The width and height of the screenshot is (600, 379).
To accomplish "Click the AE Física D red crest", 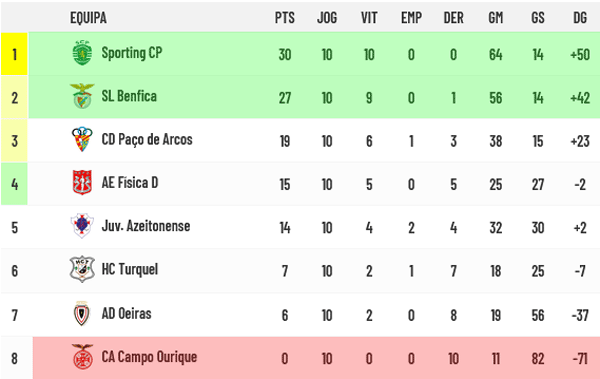I will pos(82,183).
